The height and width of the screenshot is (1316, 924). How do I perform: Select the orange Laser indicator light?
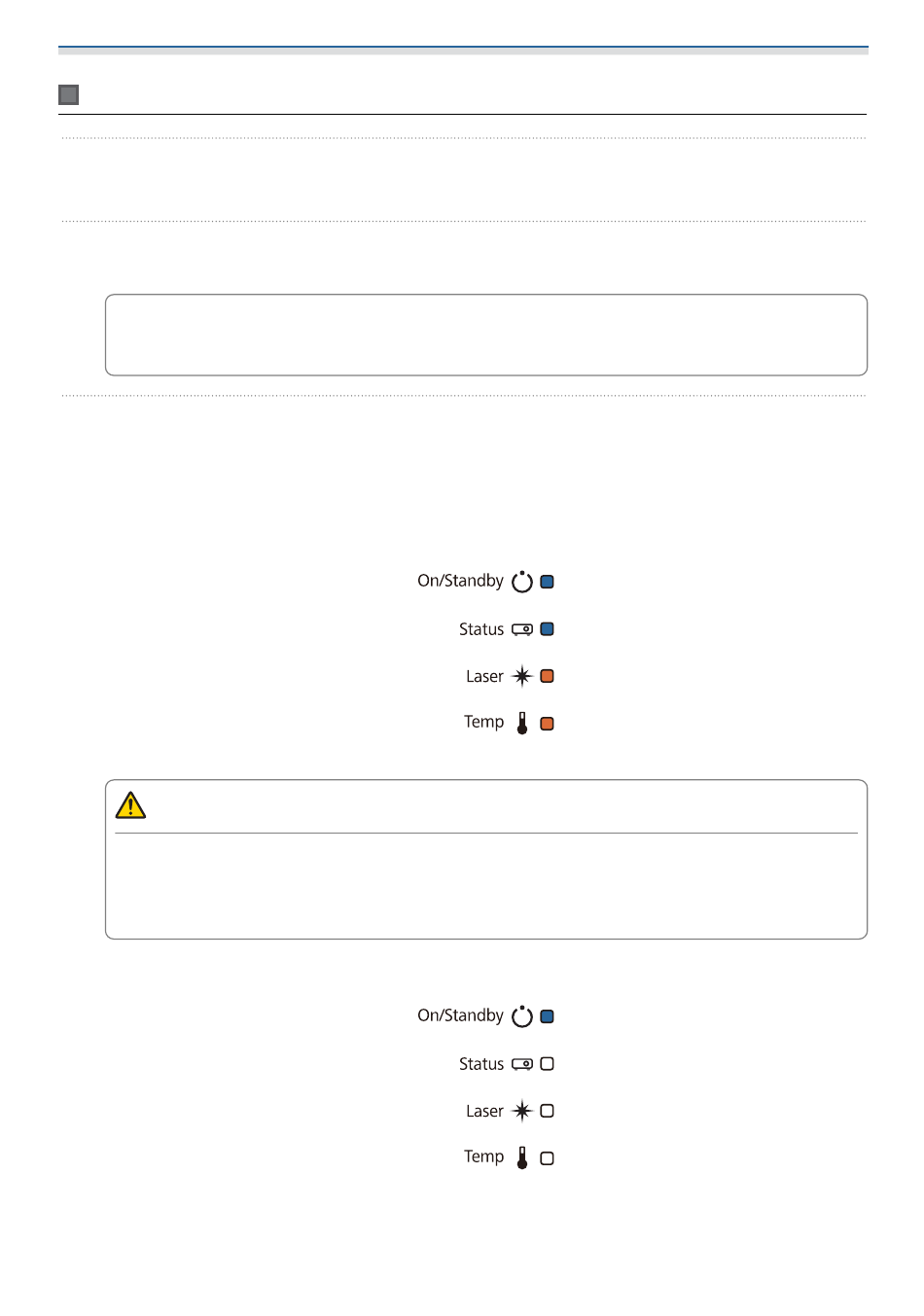(548, 676)
